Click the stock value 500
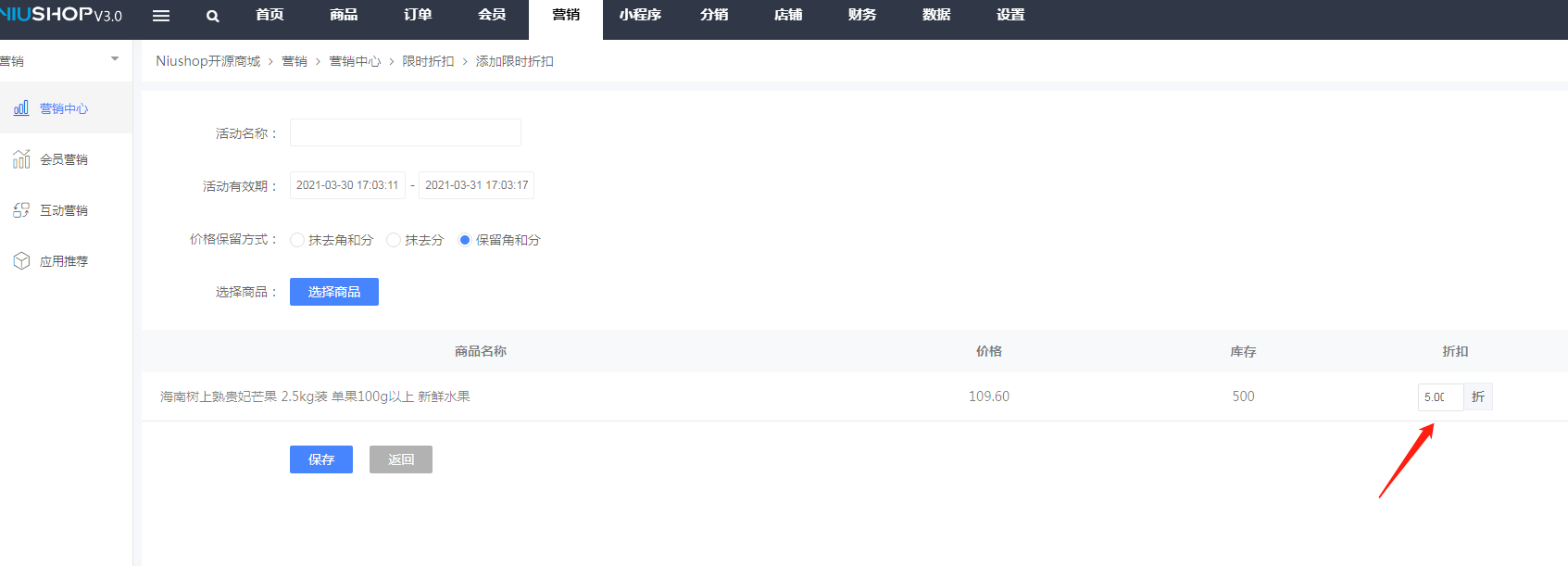The image size is (1568, 566). click(1243, 396)
